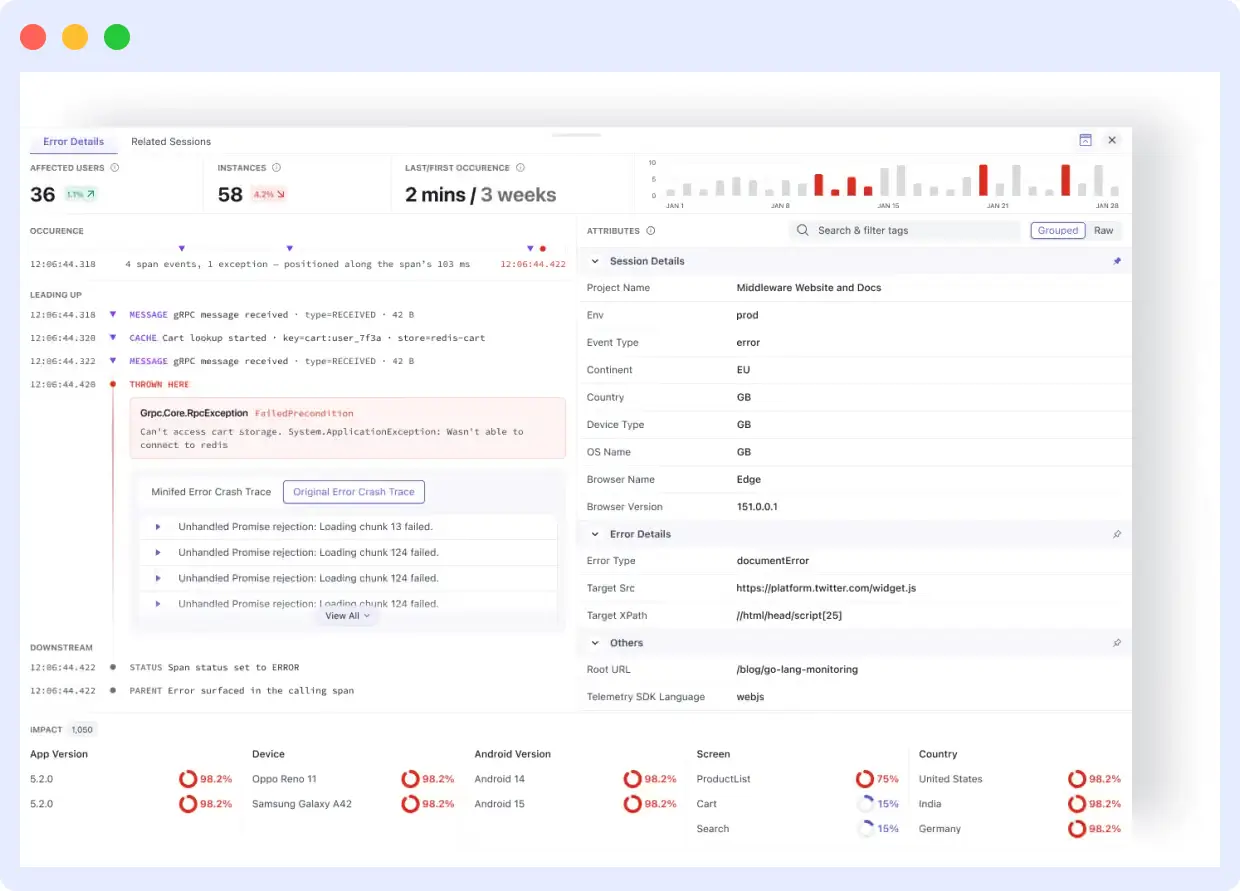This screenshot has width=1240, height=891.
Task: Pin the Error Details attributes section
Action: [1117, 534]
